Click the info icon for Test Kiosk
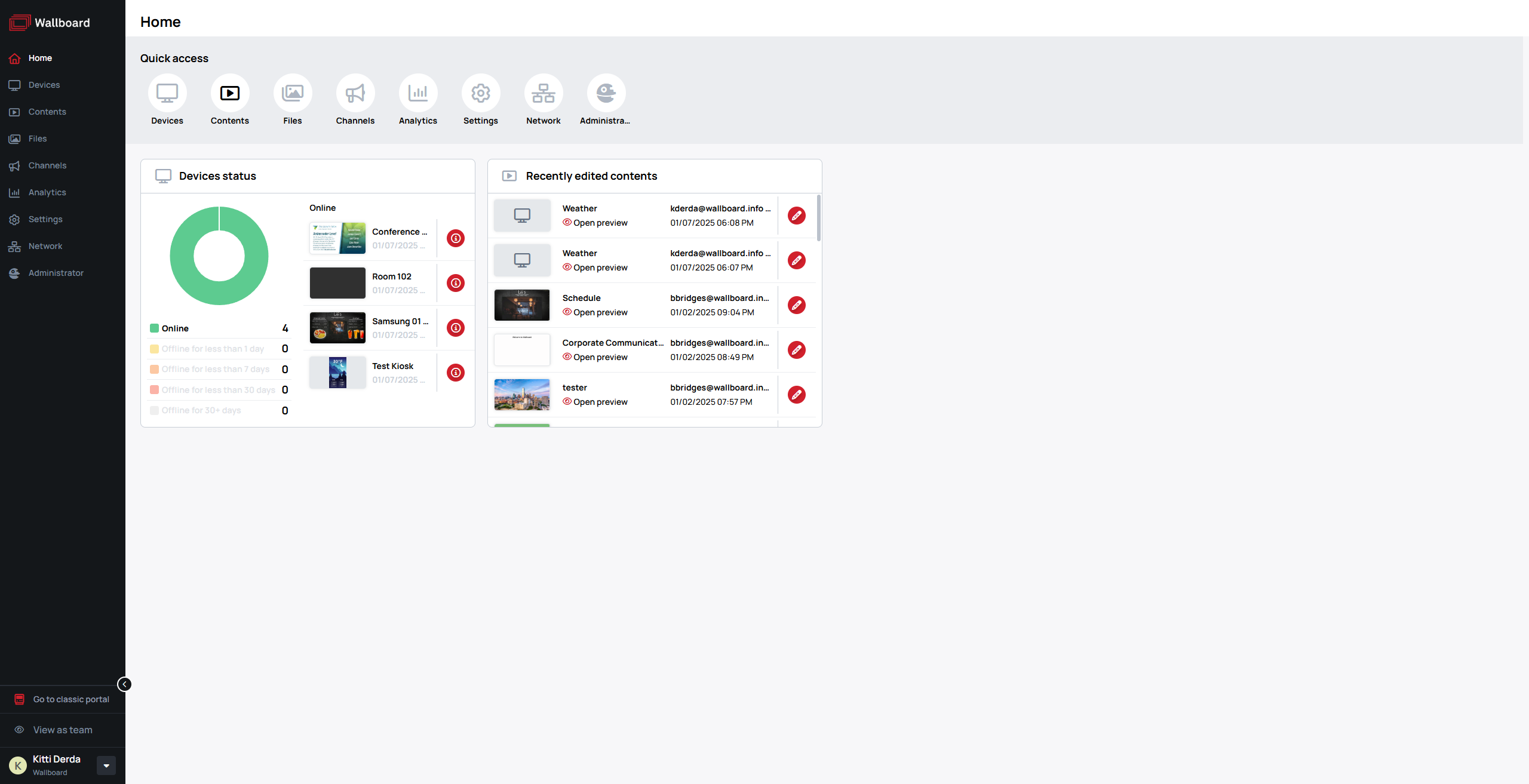 [456, 373]
